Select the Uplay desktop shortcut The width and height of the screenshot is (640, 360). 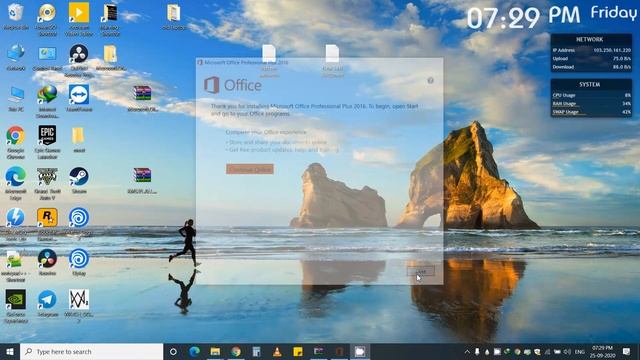click(x=79, y=262)
